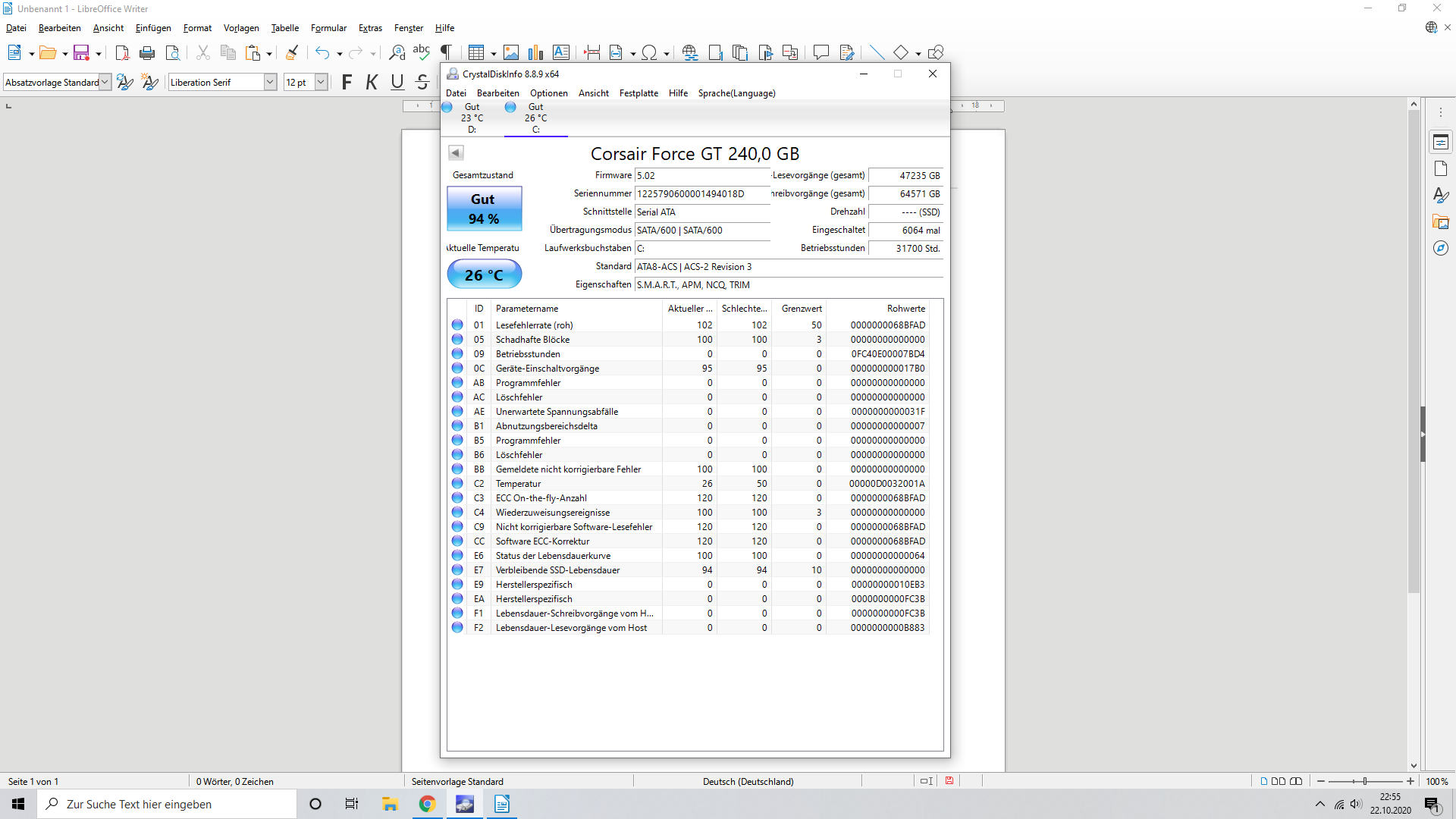Open the 12 pt font size dropdown

(x=321, y=82)
